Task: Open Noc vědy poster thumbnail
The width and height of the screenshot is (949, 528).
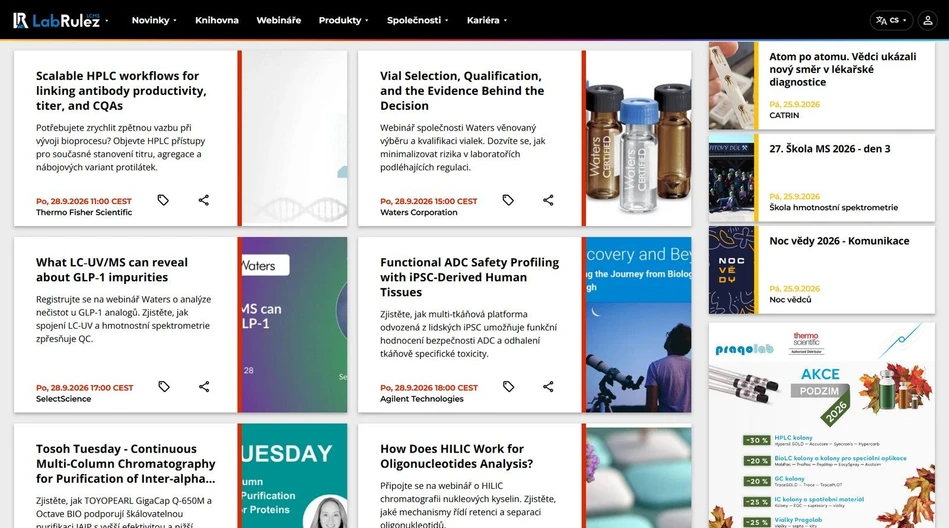Action: tap(732, 270)
